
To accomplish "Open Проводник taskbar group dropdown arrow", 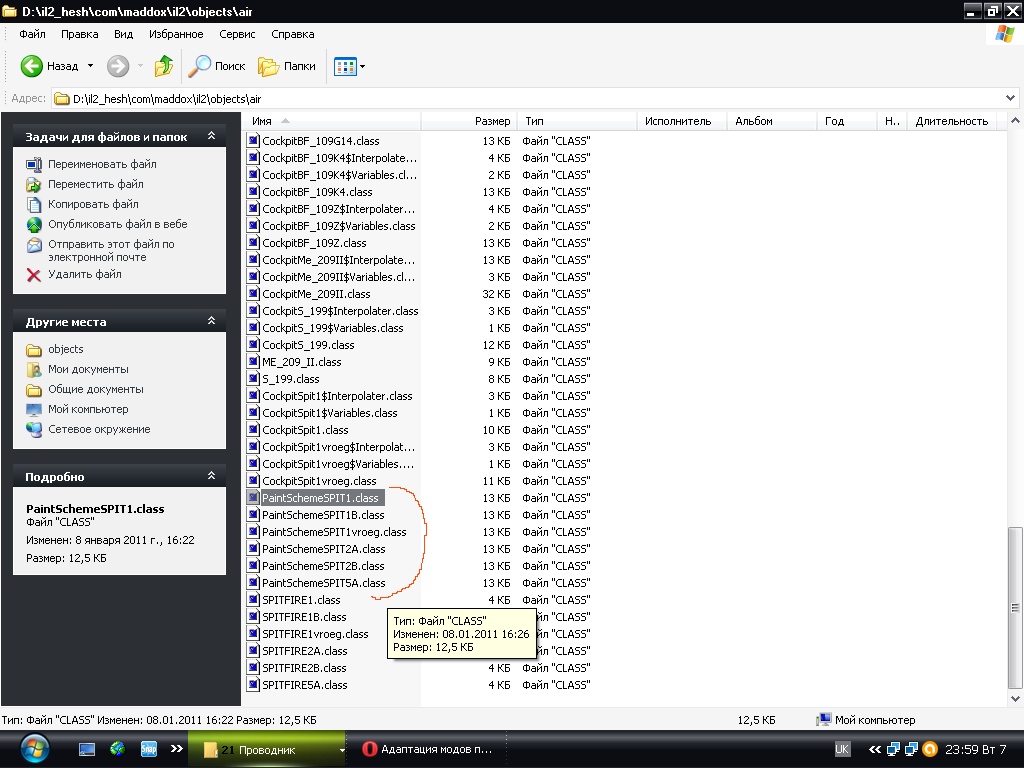I will 342,750.
